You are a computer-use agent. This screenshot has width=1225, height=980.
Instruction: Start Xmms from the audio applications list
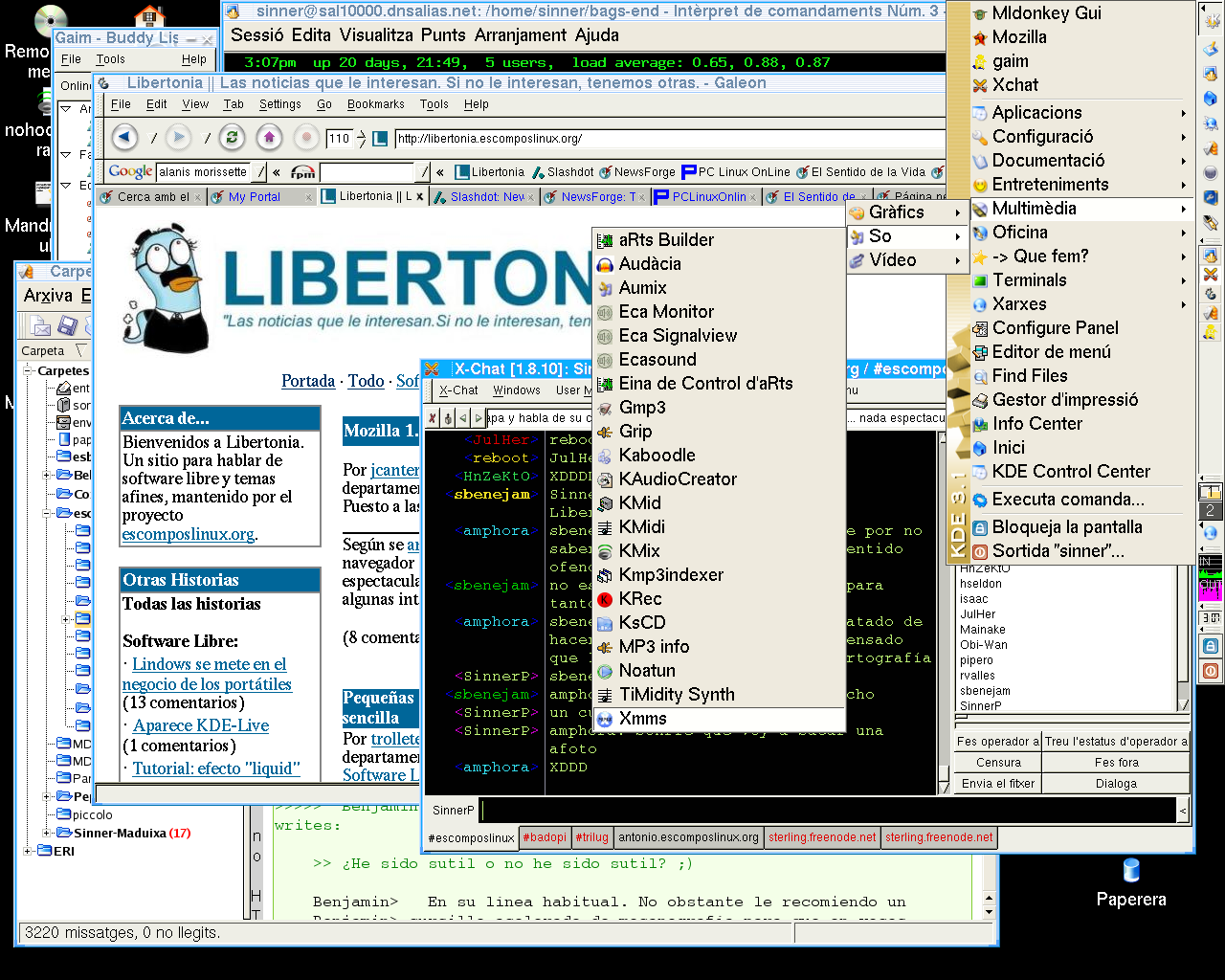pos(718,719)
